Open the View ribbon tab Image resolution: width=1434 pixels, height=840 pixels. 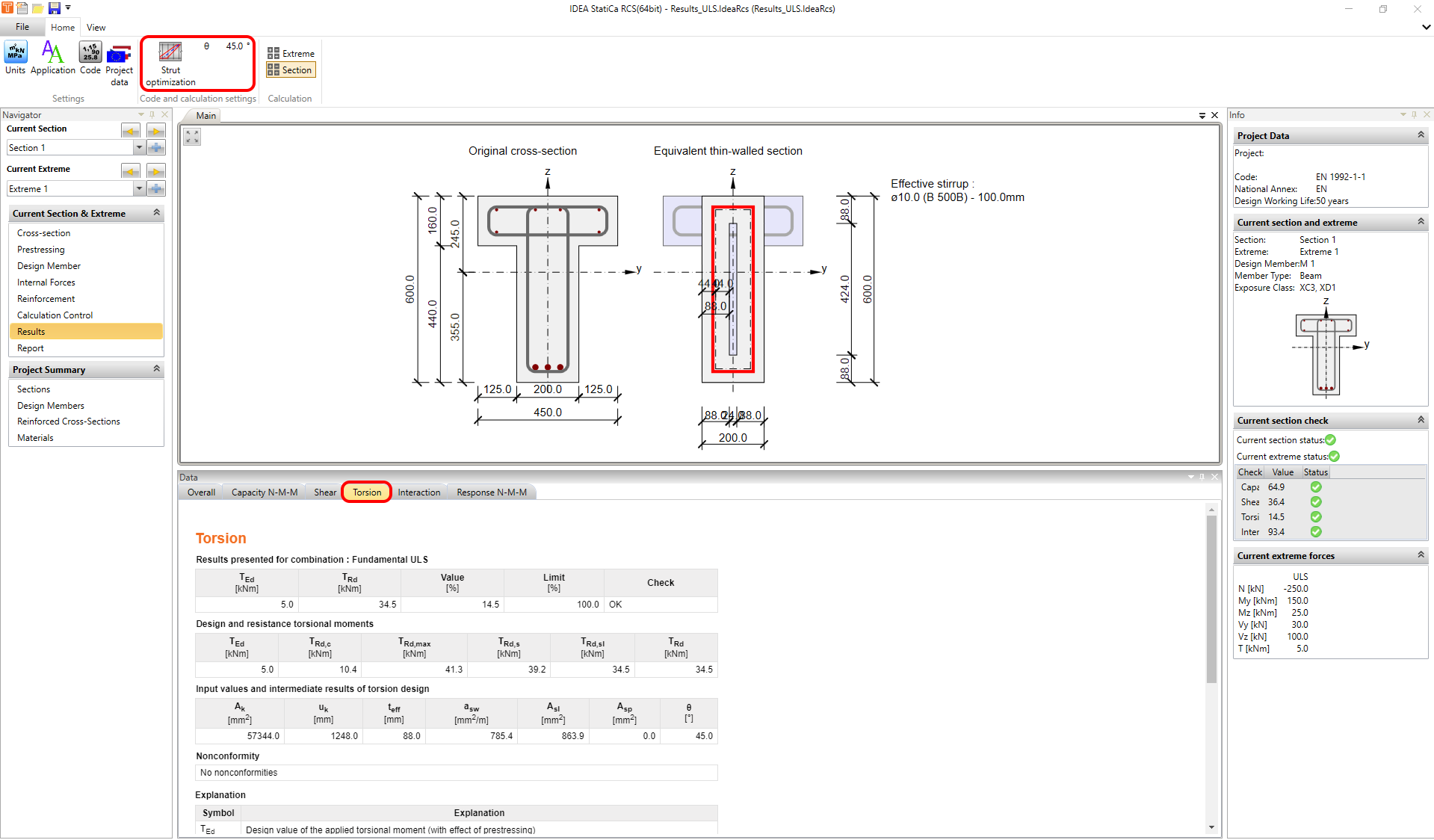(96, 28)
